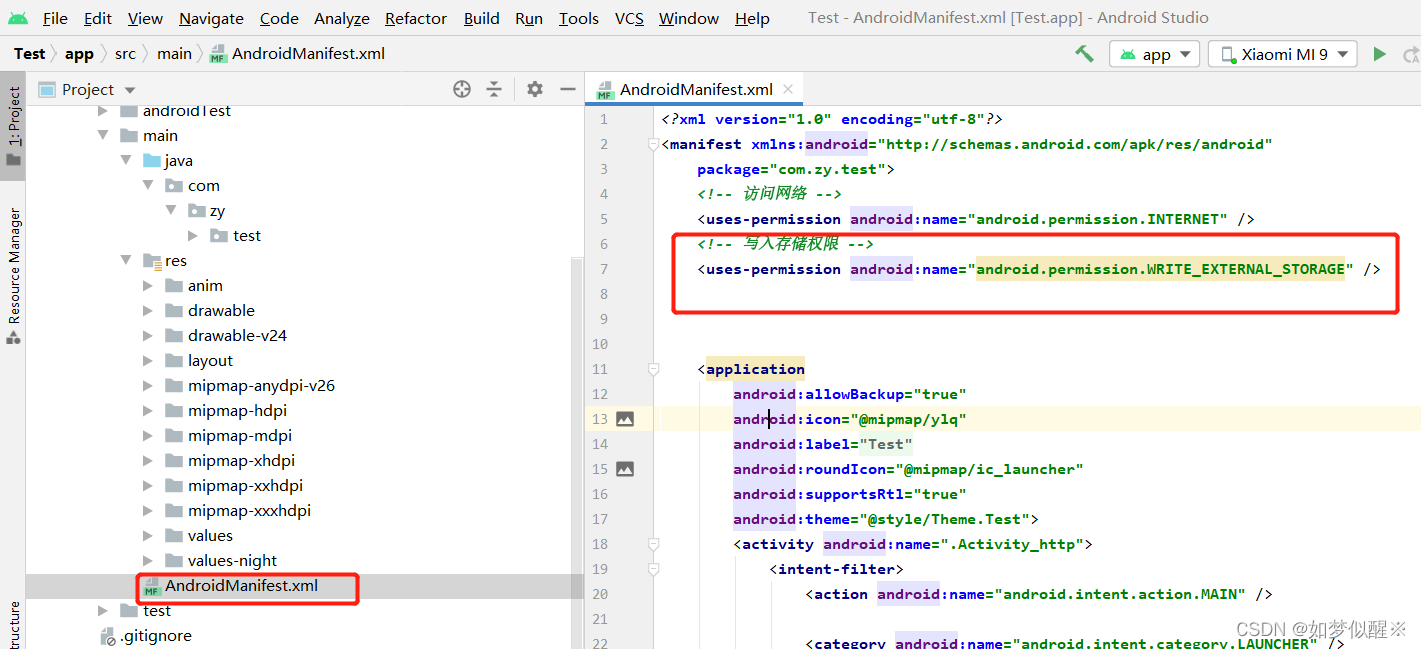1421x649 pixels.
Task: Select the AndroidManifest.xml editor tab
Action: (694, 89)
